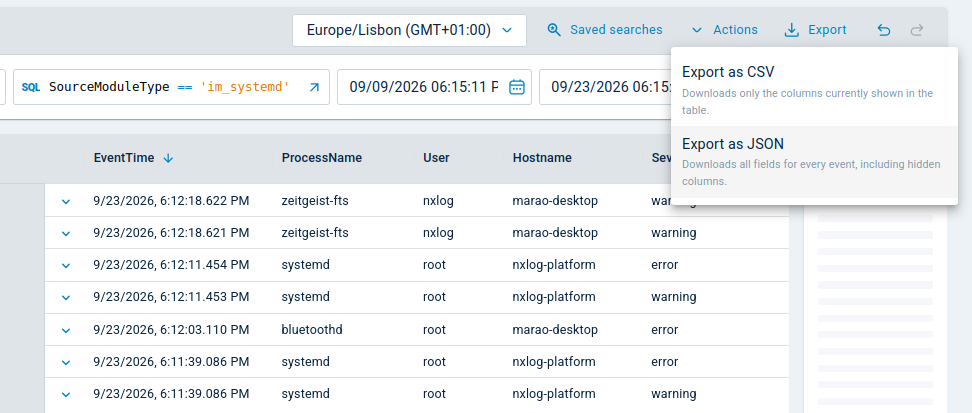Expand the systemd warning row at 6:11:39.086 PM
The height and width of the screenshot is (413, 972).
66,394
